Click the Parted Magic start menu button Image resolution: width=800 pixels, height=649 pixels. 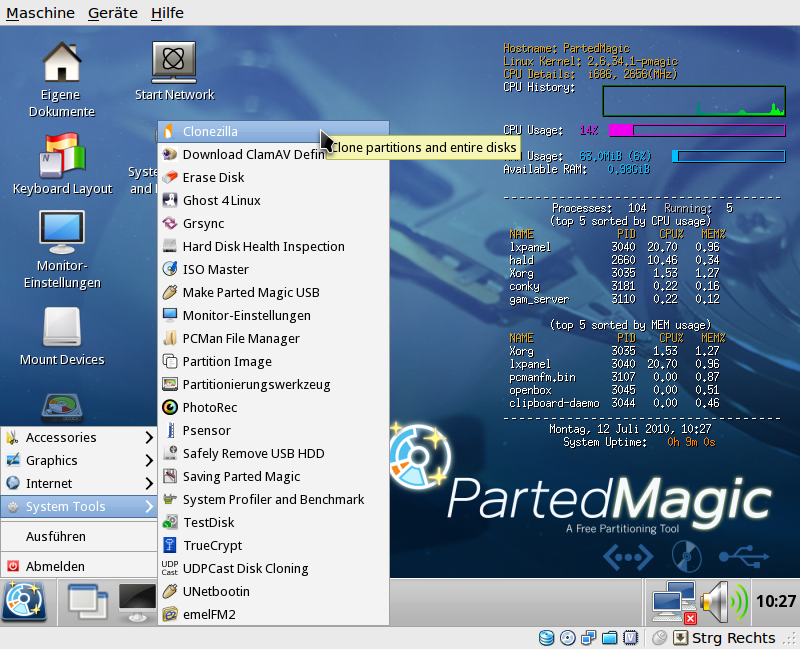pyautogui.click(x=24, y=600)
